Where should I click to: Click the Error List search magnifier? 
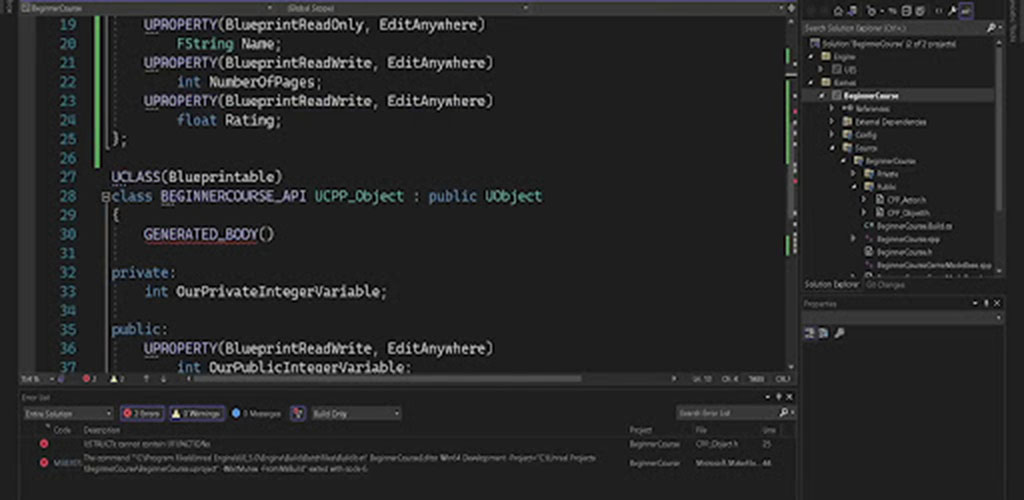(x=783, y=413)
